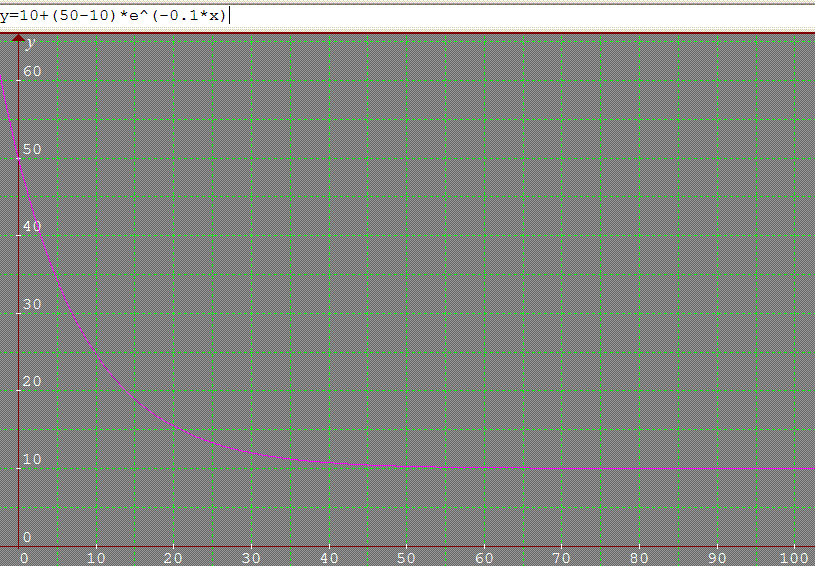Click the x-axis label 80

point(639,558)
